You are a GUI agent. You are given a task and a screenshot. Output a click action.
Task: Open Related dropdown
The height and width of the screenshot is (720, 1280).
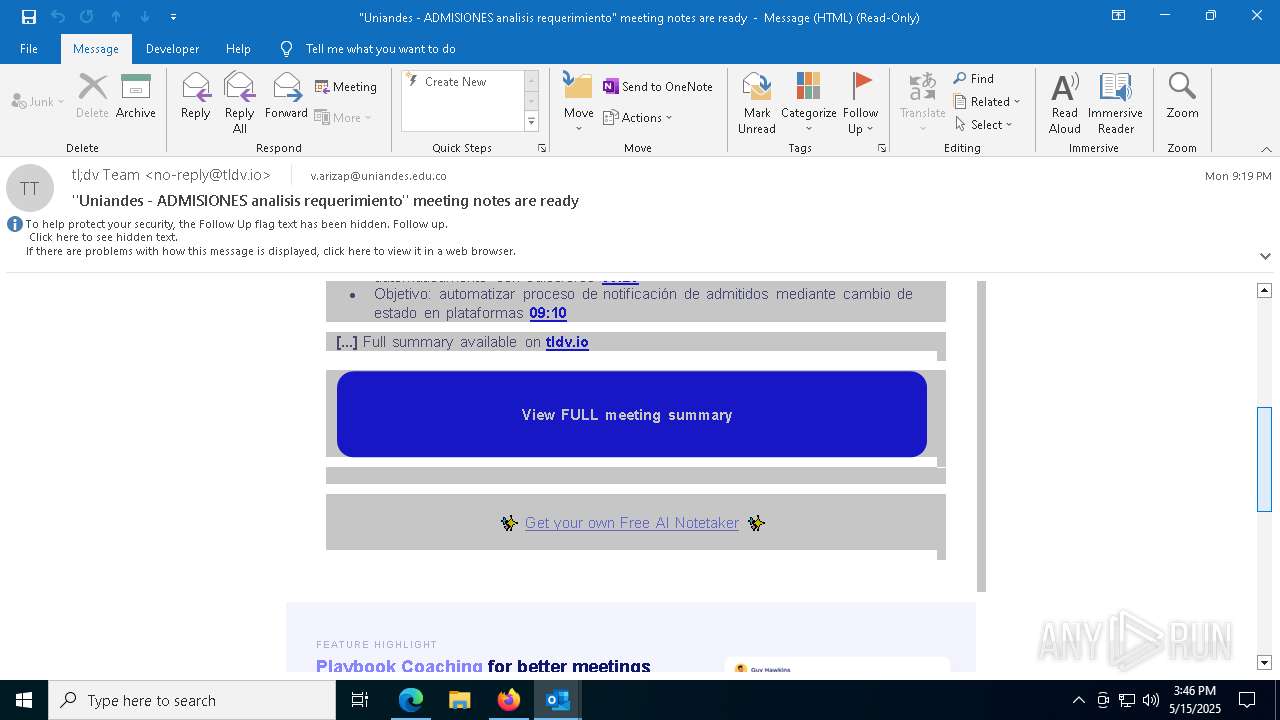click(x=987, y=102)
